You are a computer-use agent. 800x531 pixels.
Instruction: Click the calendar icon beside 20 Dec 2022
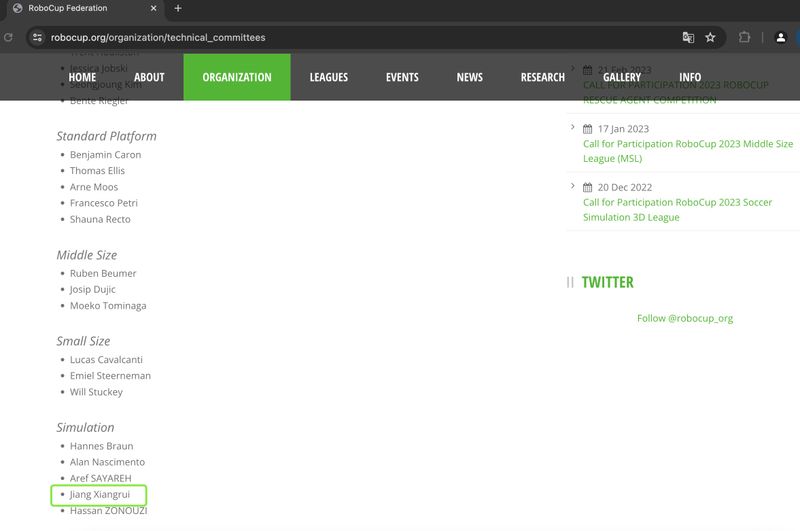pyautogui.click(x=588, y=187)
